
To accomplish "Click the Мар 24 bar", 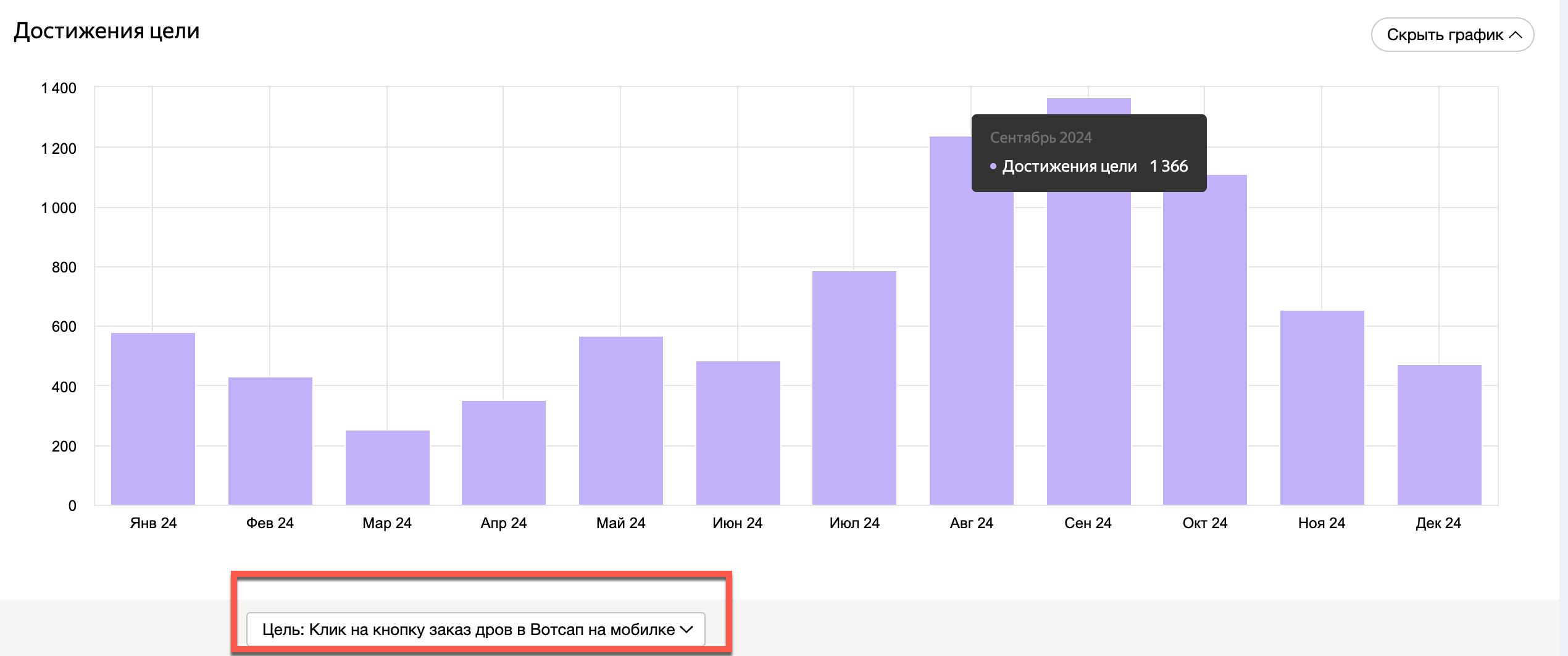I will (x=388, y=468).
